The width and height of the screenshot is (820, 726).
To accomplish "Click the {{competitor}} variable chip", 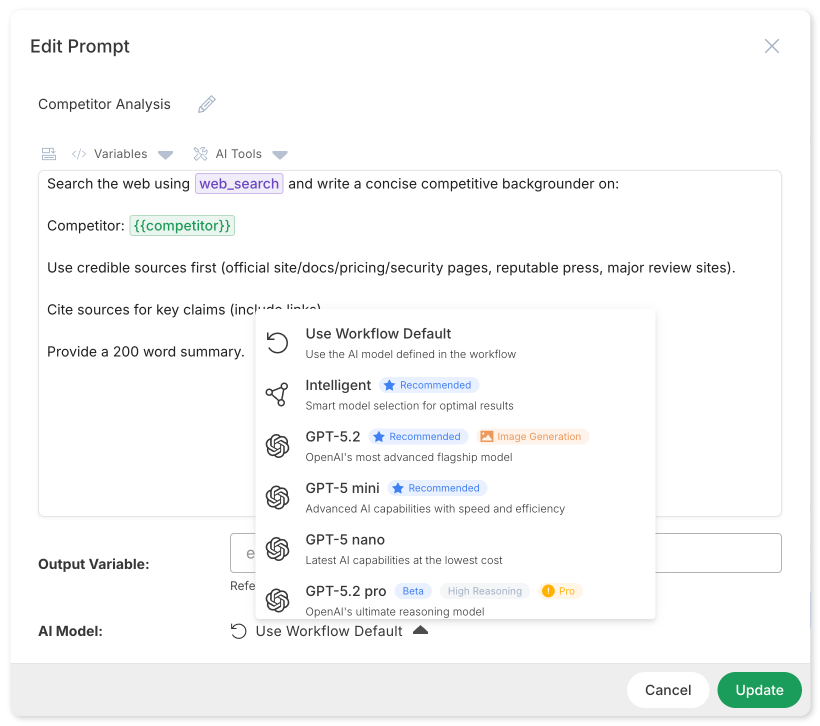I will click(x=182, y=226).
